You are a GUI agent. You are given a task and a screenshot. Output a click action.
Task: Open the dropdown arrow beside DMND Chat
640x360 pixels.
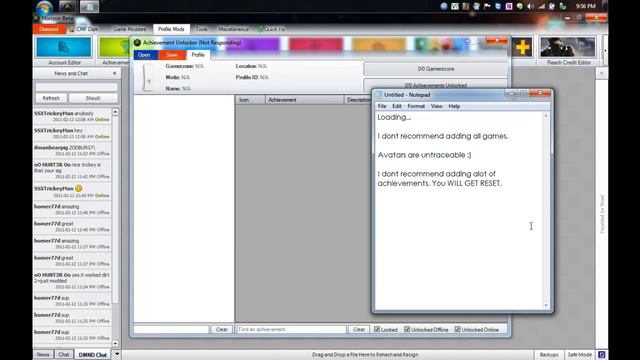click(117, 354)
